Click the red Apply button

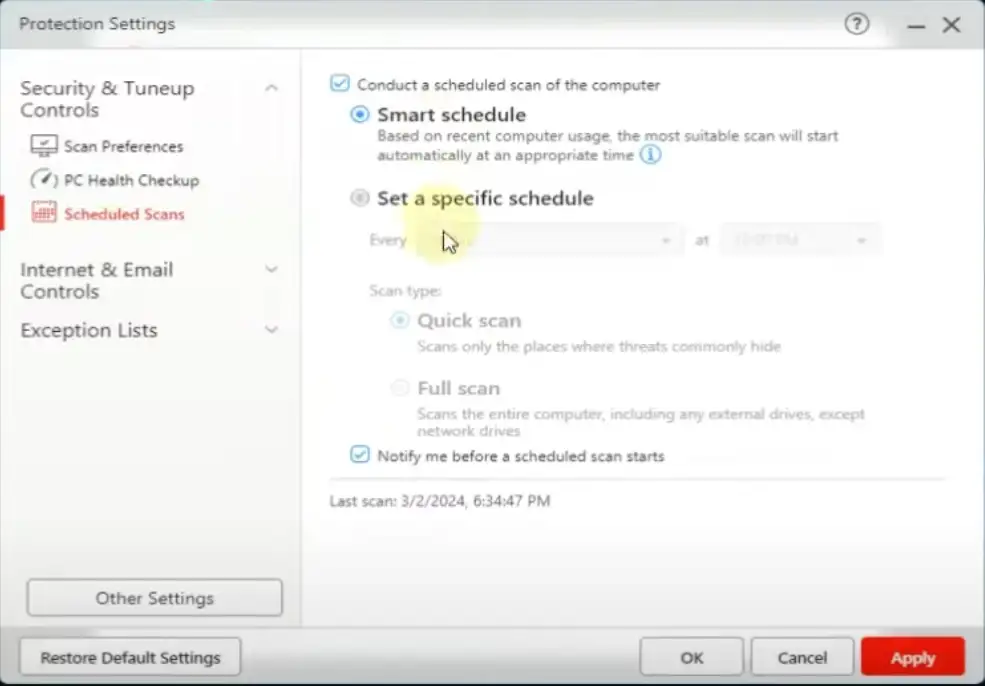(x=913, y=657)
